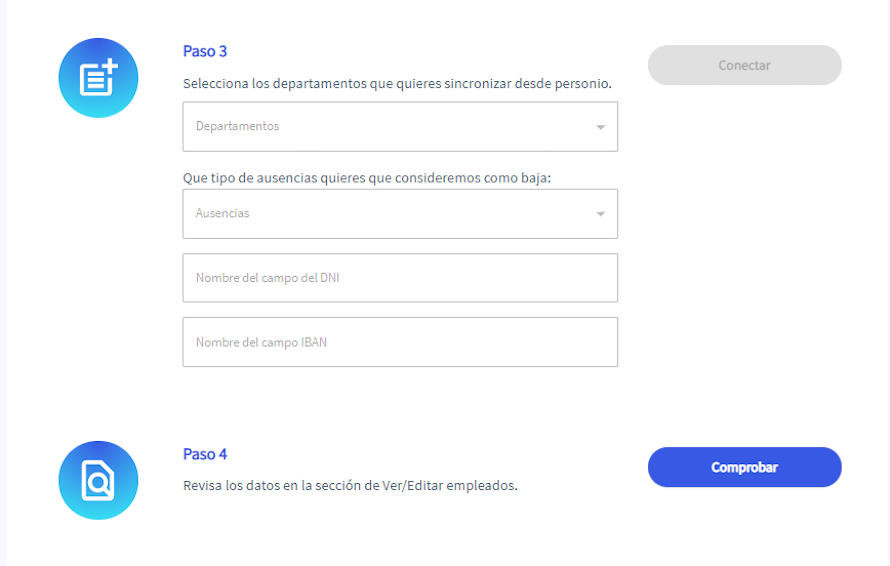890x566 pixels.
Task: Focus the Nombre del campo IBAN field
Action: (400, 342)
